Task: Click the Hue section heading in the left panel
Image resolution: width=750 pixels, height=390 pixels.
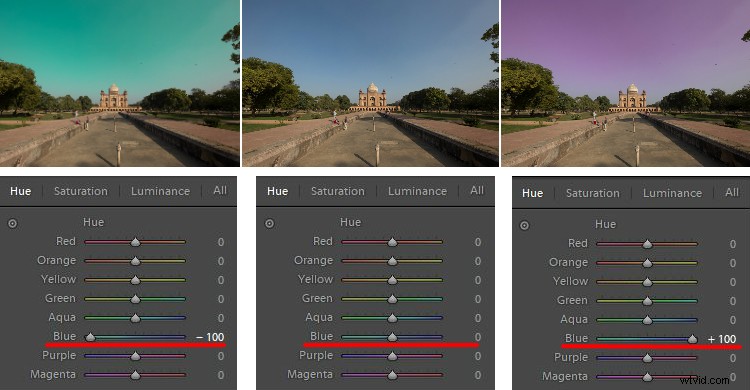Action: [93, 222]
